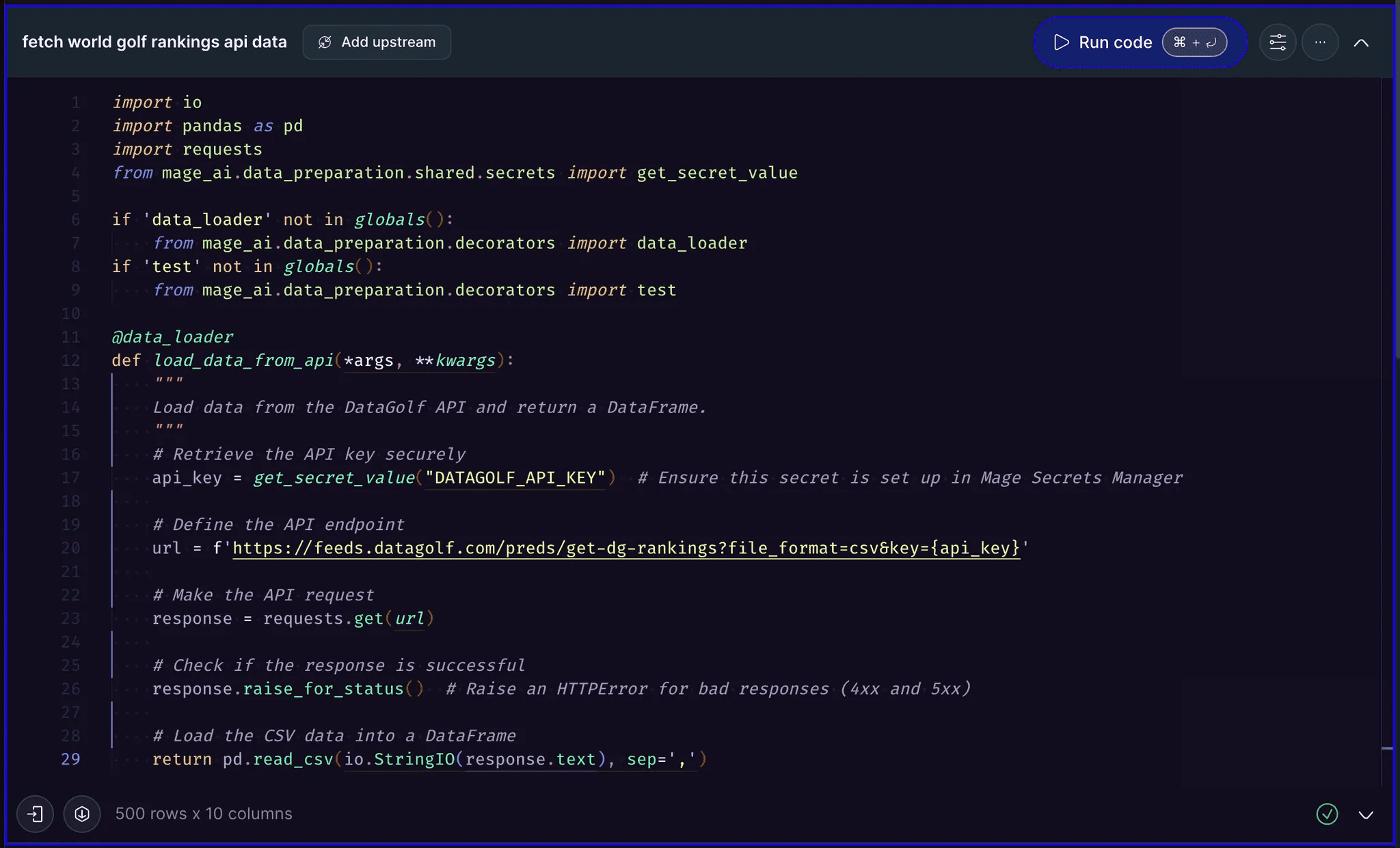
Task: Click '"DATAGOLF_API_KEY"' string
Action: [515, 477]
